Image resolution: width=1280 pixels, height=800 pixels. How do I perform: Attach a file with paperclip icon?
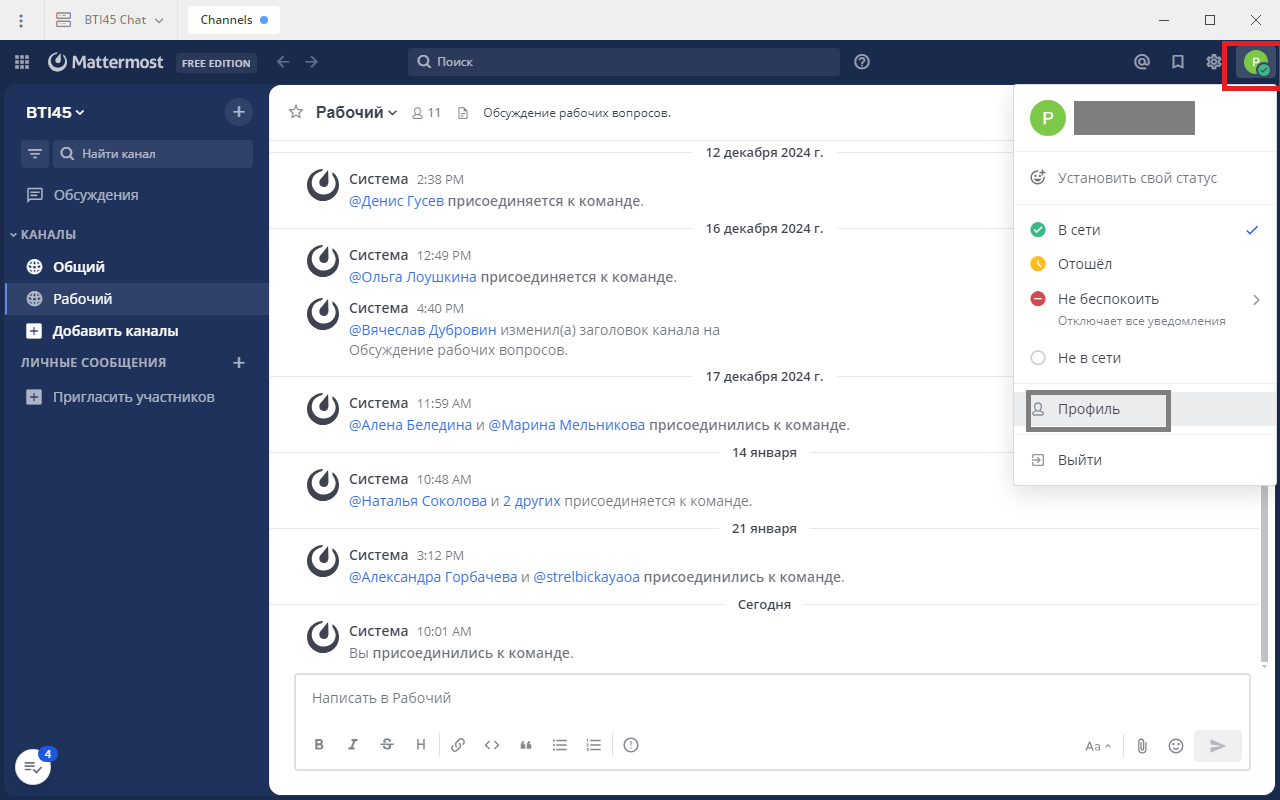[1142, 746]
